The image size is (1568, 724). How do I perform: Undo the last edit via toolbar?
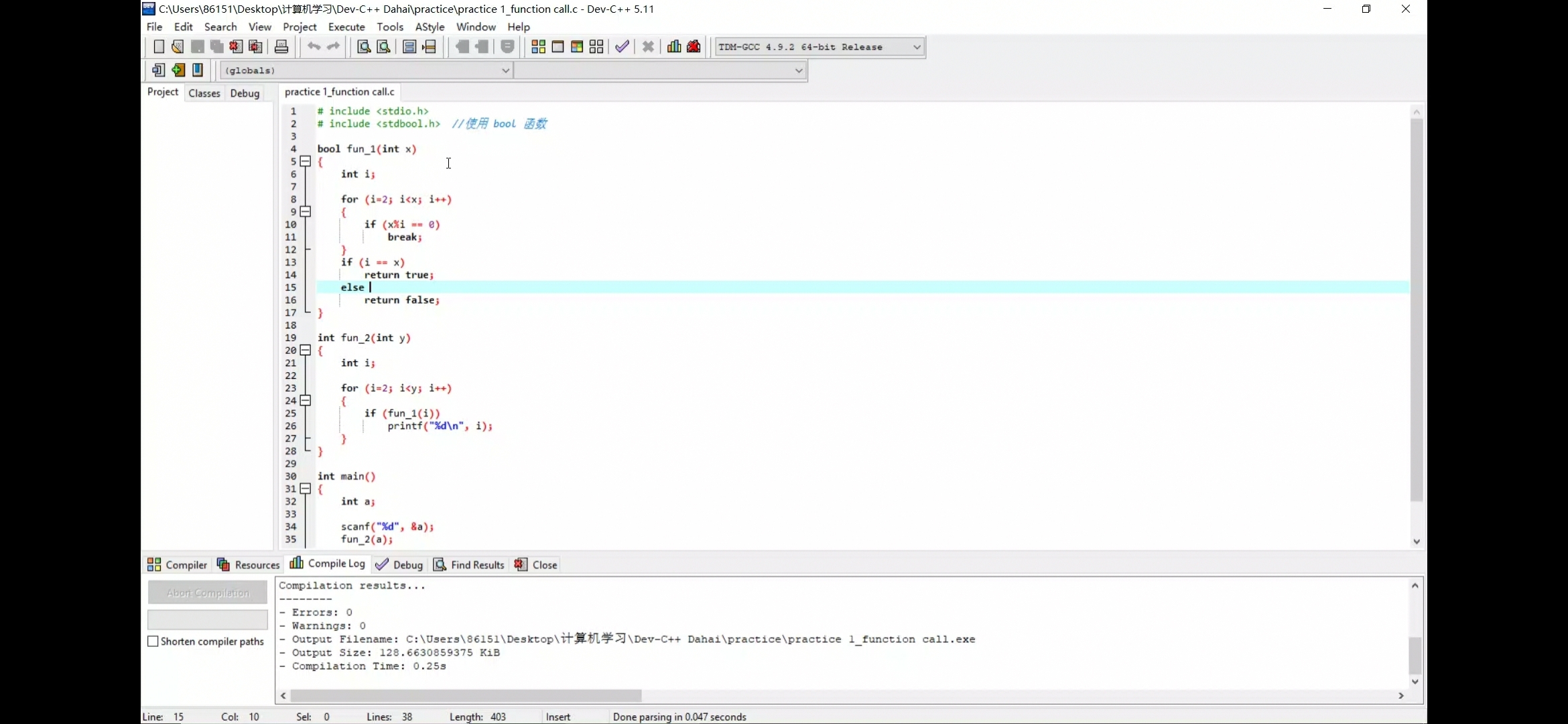pos(314,47)
